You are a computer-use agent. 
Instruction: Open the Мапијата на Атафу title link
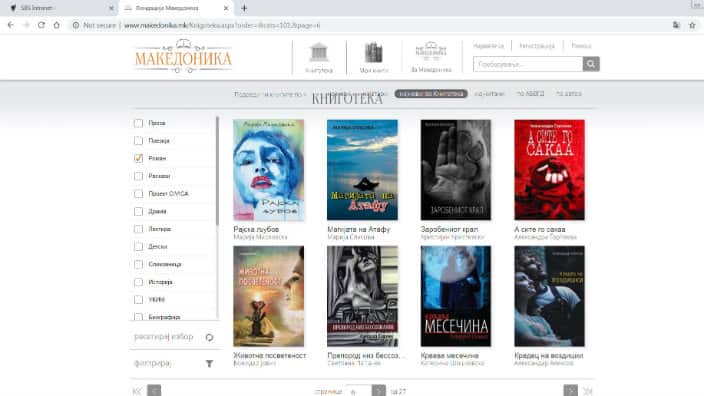point(359,229)
